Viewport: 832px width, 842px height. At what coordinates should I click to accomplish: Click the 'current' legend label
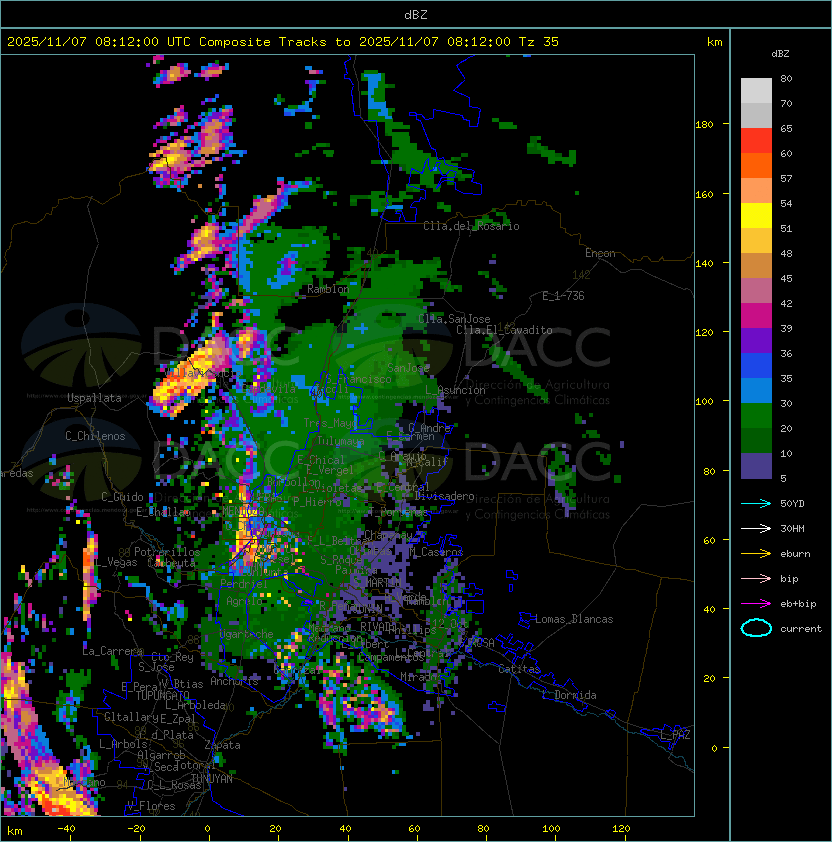801,629
